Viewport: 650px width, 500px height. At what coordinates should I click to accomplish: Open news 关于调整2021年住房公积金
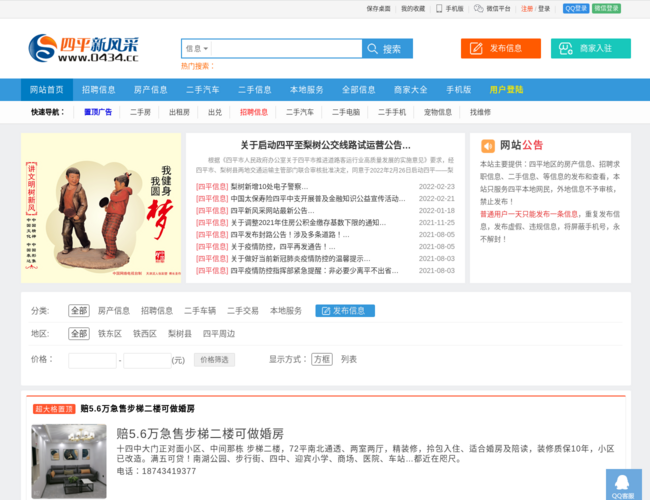point(308,223)
